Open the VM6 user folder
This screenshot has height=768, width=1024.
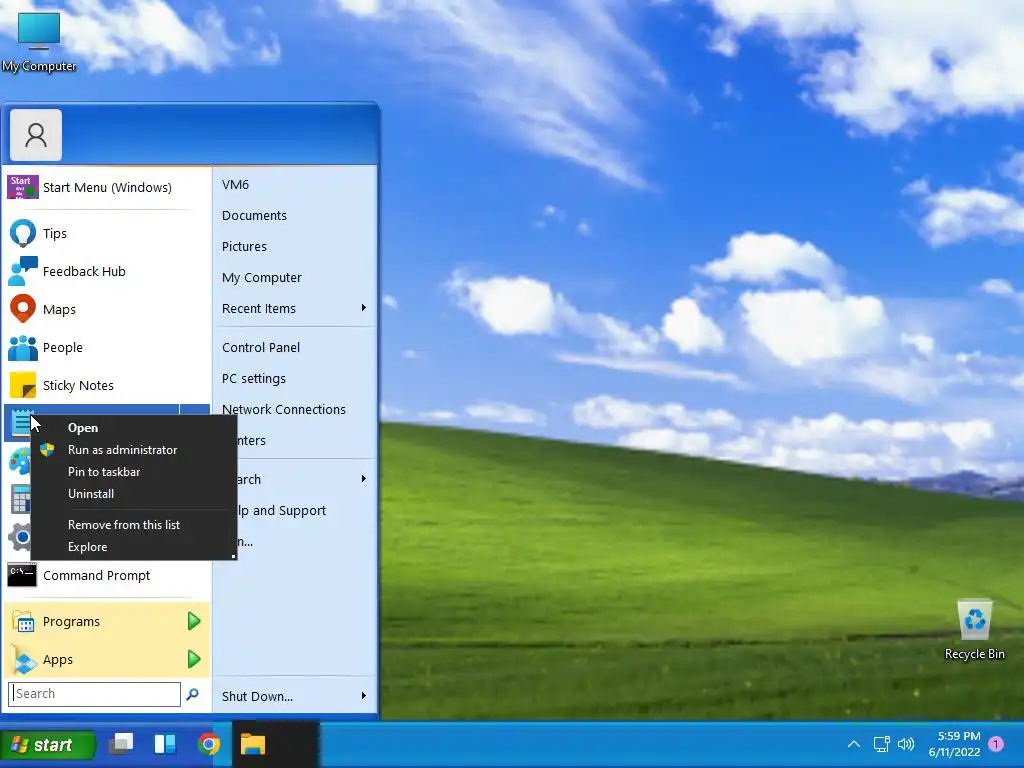point(295,185)
